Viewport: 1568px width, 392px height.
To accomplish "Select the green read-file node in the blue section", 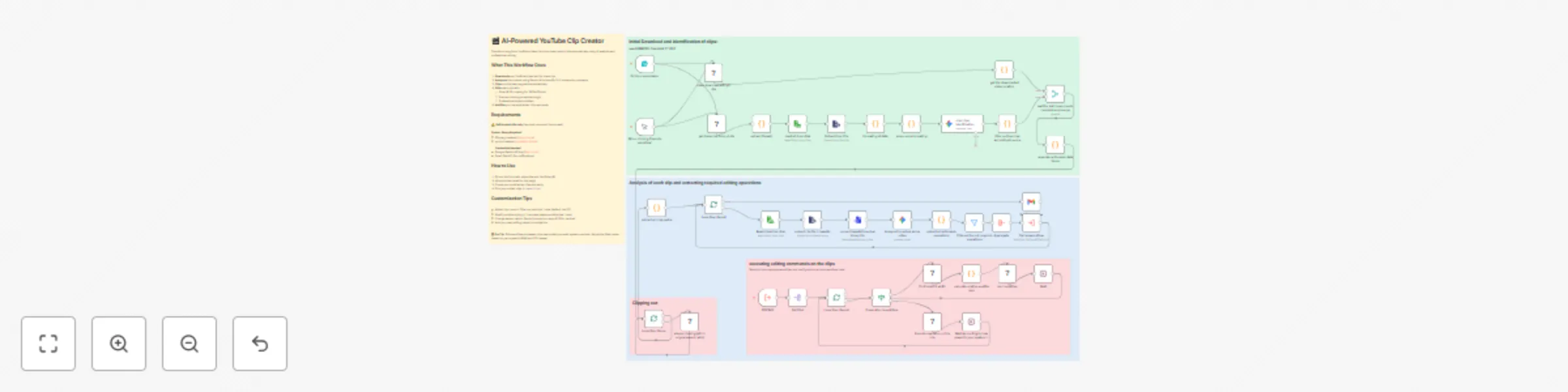I will tap(770, 220).
